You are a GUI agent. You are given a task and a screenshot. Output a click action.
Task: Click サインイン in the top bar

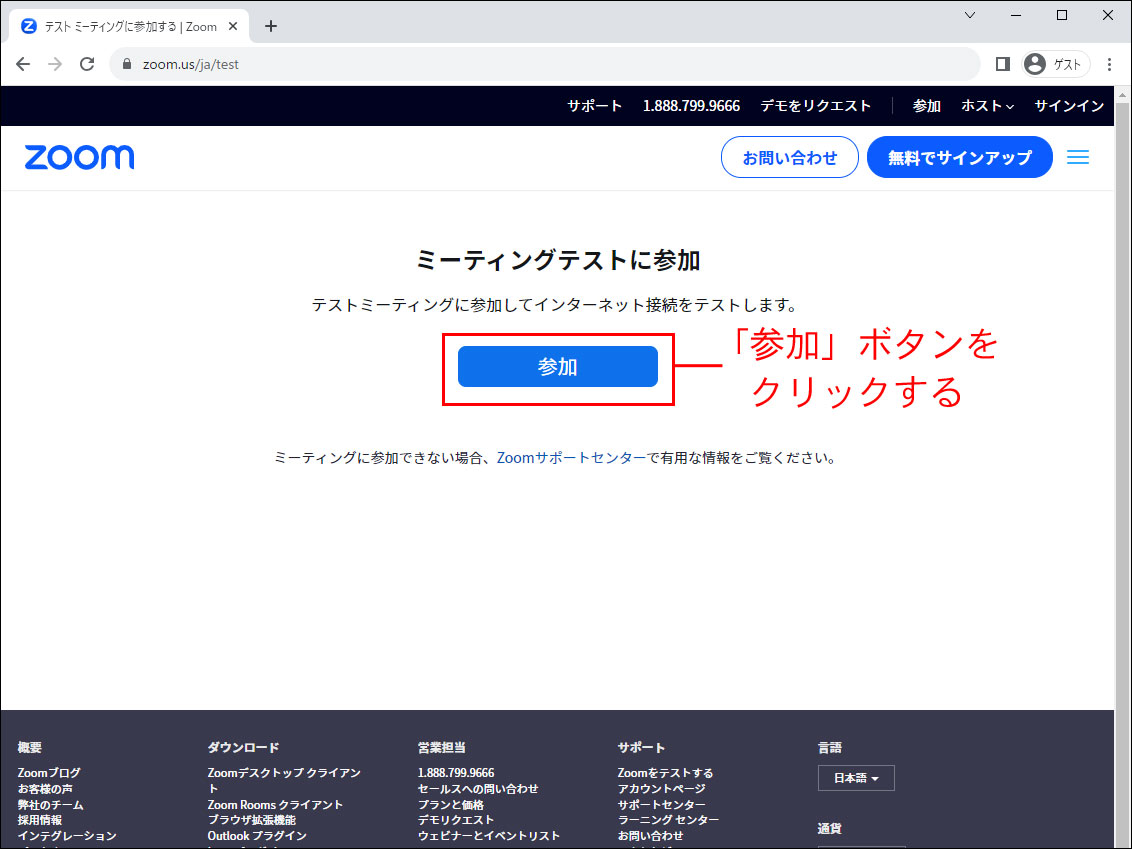[x=1069, y=106]
